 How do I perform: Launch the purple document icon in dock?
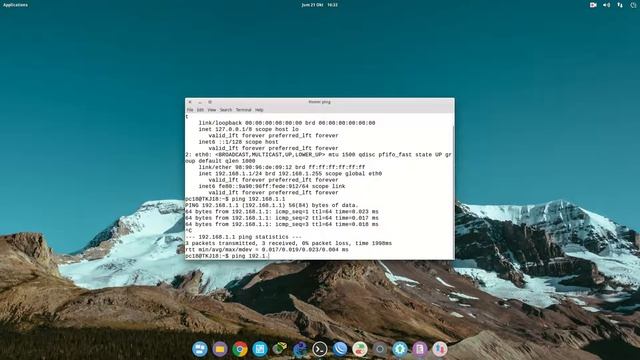(x=420, y=349)
